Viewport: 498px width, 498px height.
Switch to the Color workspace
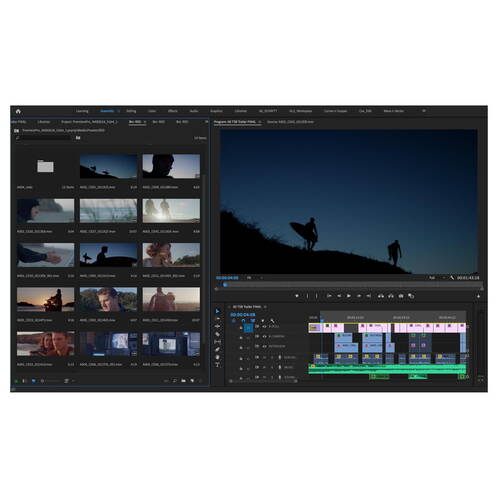152,111
